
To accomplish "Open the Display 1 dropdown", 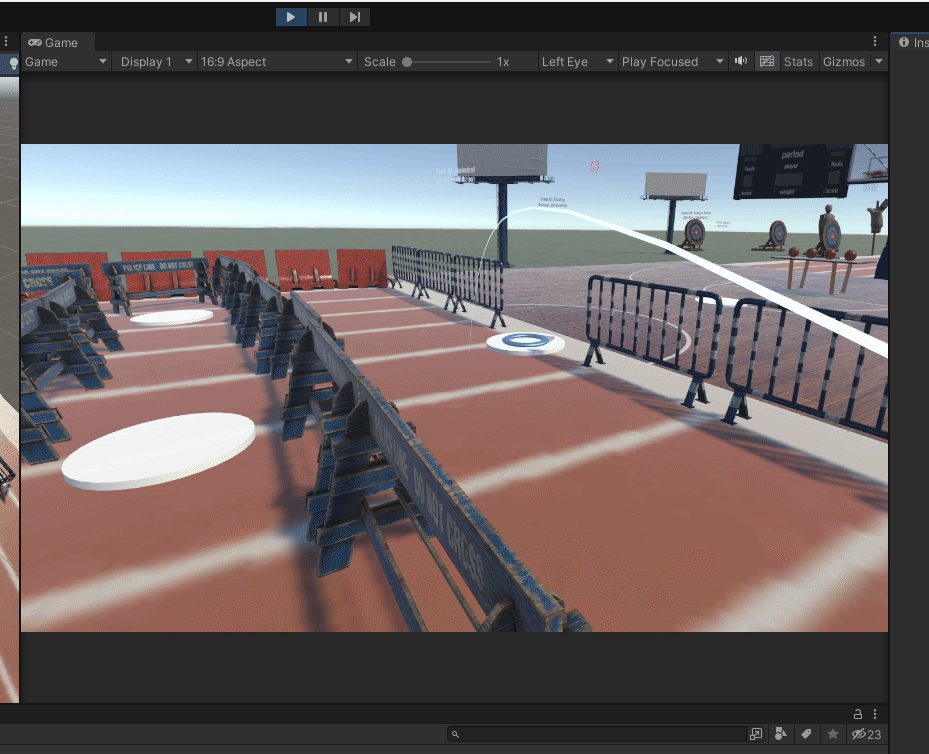I will [154, 61].
